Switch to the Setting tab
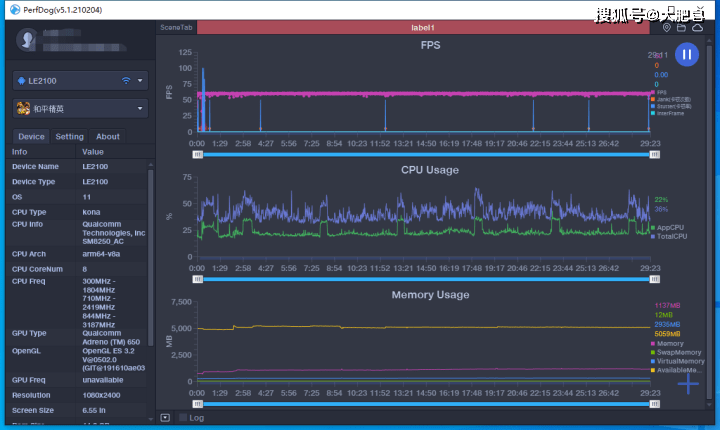Image resolution: width=720 pixels, height=430 pixels. pyautogui.click(x=69, y=136)
